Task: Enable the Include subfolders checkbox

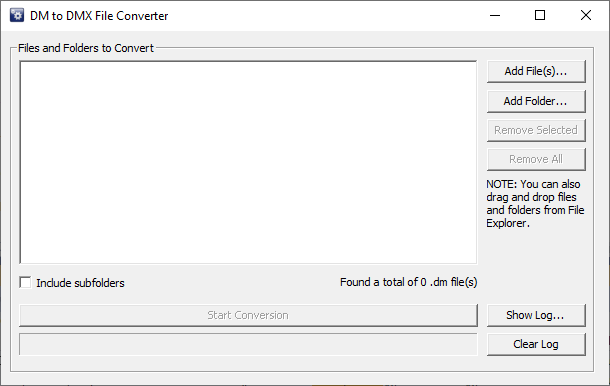Action: pyautogui.click(x=25, y=282)
